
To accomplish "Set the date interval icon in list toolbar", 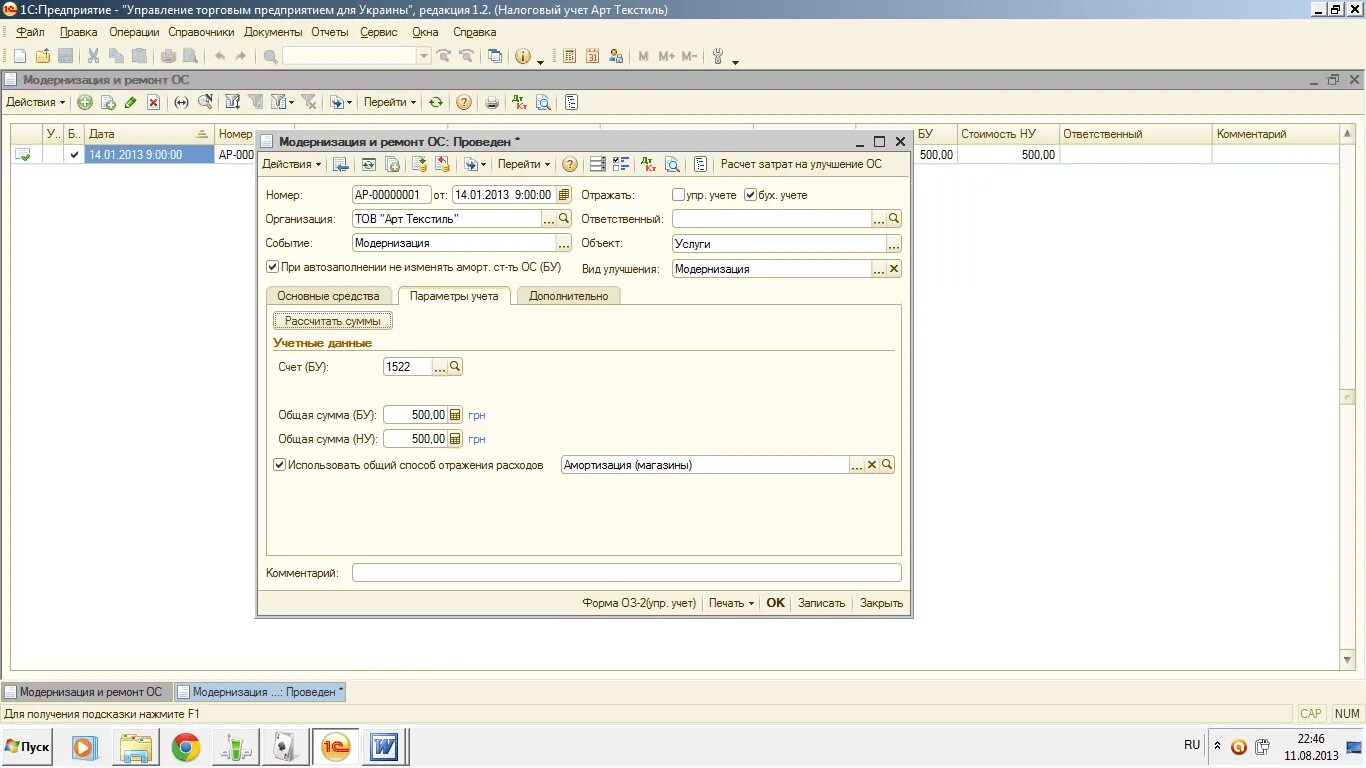I will coord(181,102).
